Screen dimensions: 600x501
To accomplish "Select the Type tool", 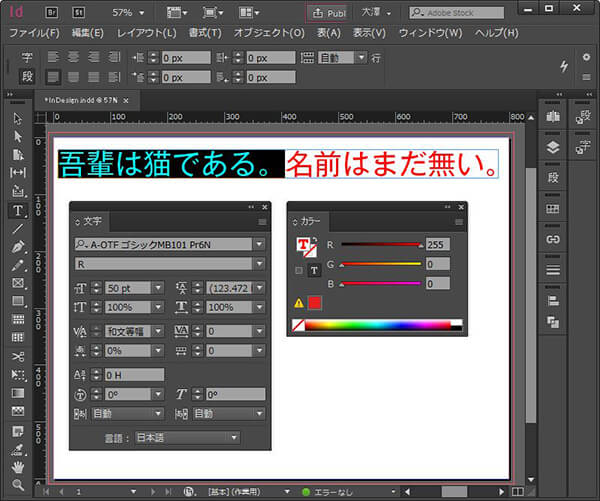I will coord(18,211).
